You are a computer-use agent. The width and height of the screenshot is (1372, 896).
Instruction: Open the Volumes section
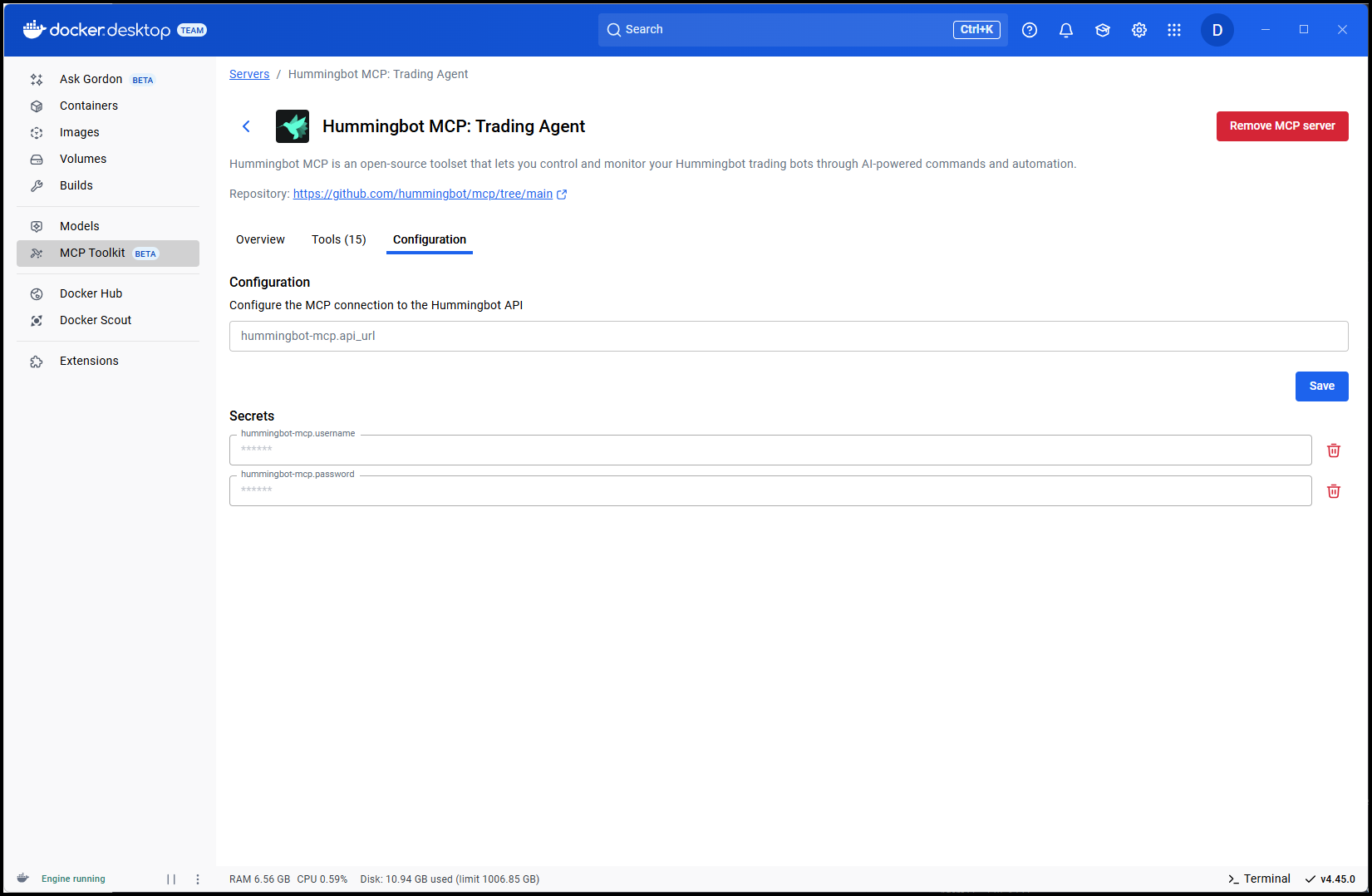(82, 159)
